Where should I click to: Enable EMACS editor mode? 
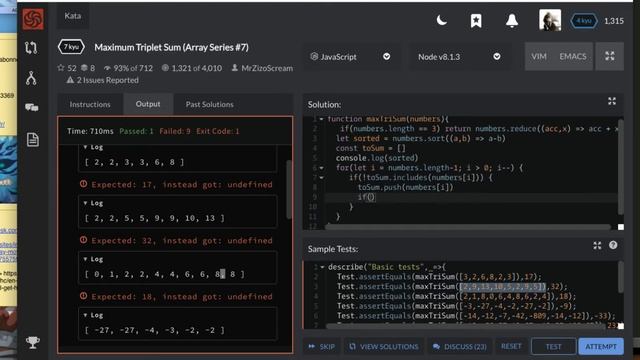tap(573, 56)
